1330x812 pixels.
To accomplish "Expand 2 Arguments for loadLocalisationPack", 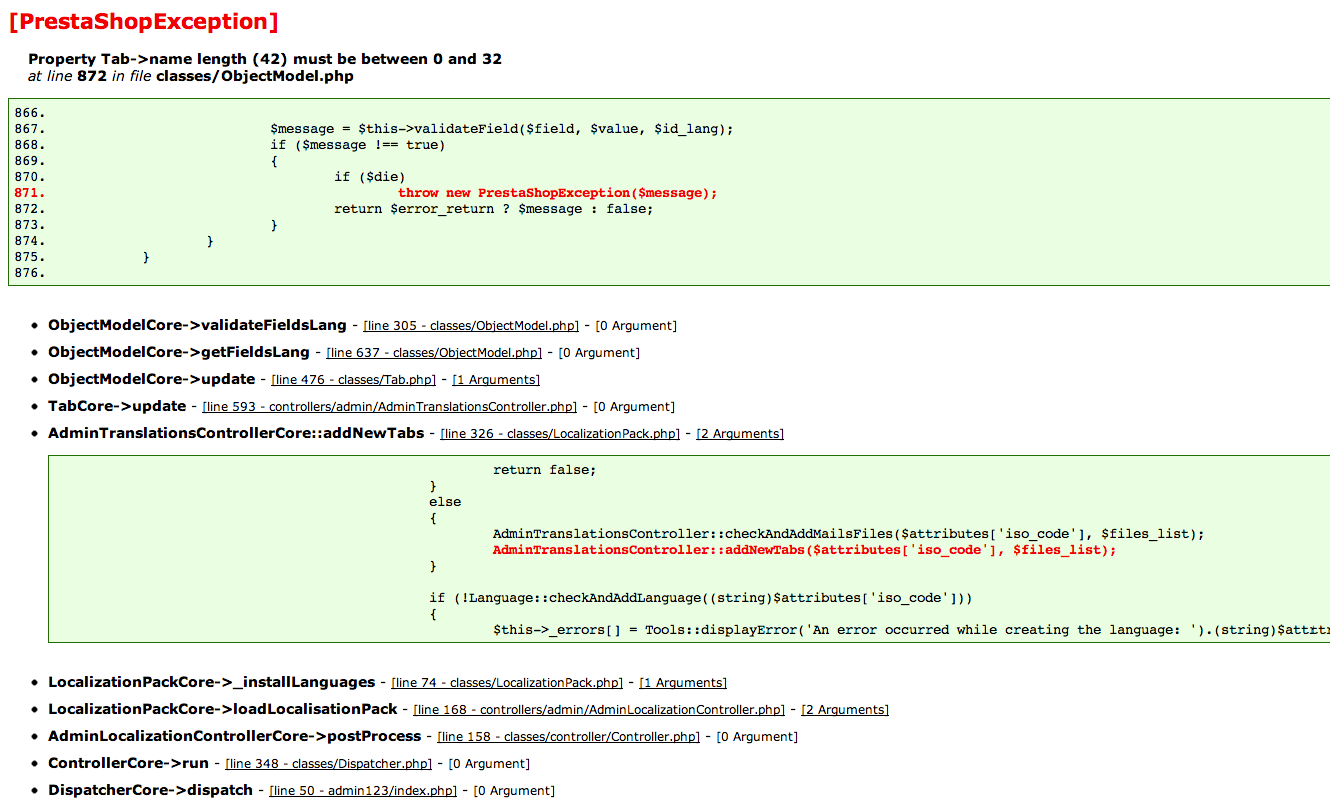I will click(845, 710).
